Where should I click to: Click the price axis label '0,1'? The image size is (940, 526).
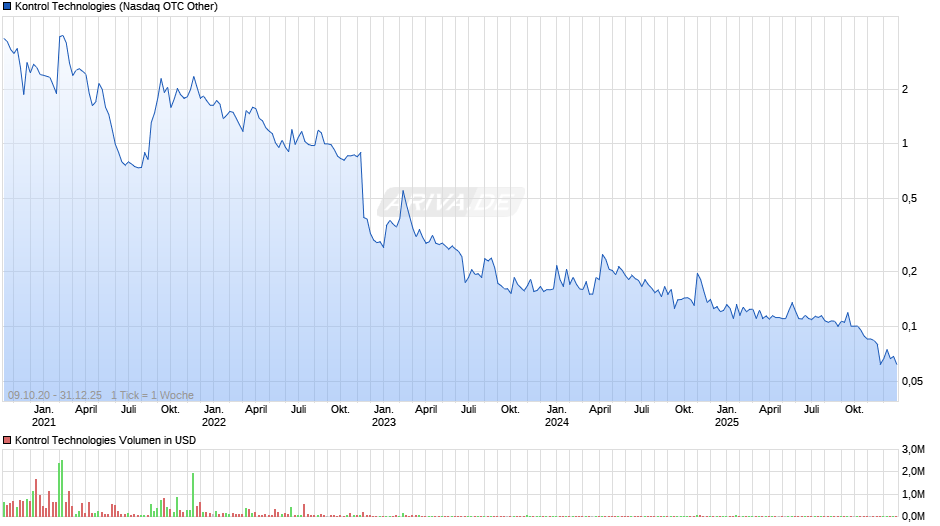click(x=909, y=327)
